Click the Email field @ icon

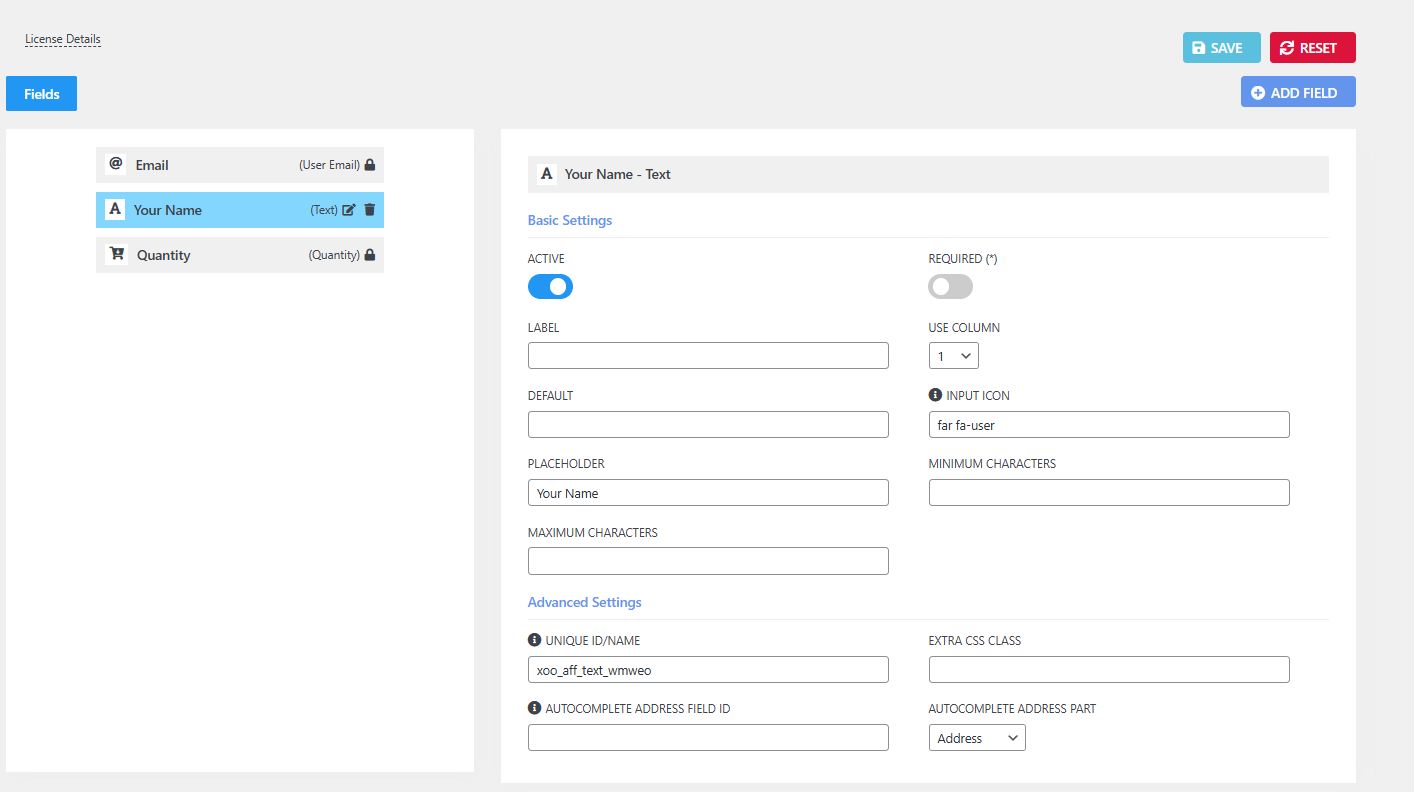coord(116,164)
